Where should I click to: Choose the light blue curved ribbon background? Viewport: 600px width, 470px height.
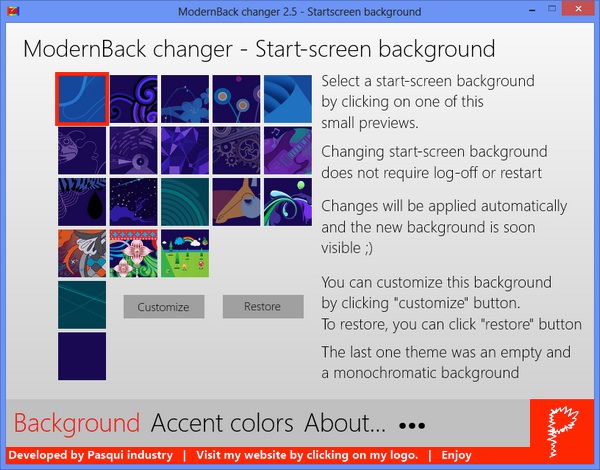tap(288, 99)
